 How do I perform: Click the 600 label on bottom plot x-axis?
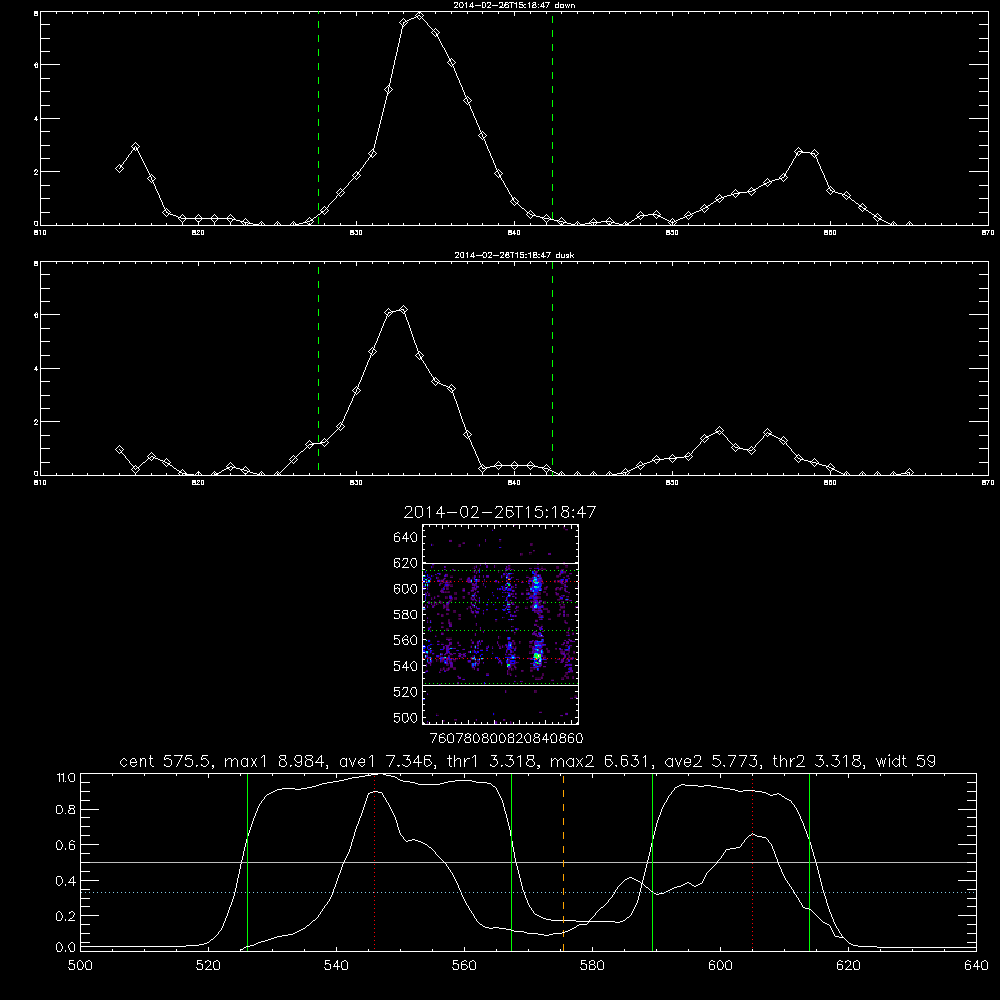720,966
